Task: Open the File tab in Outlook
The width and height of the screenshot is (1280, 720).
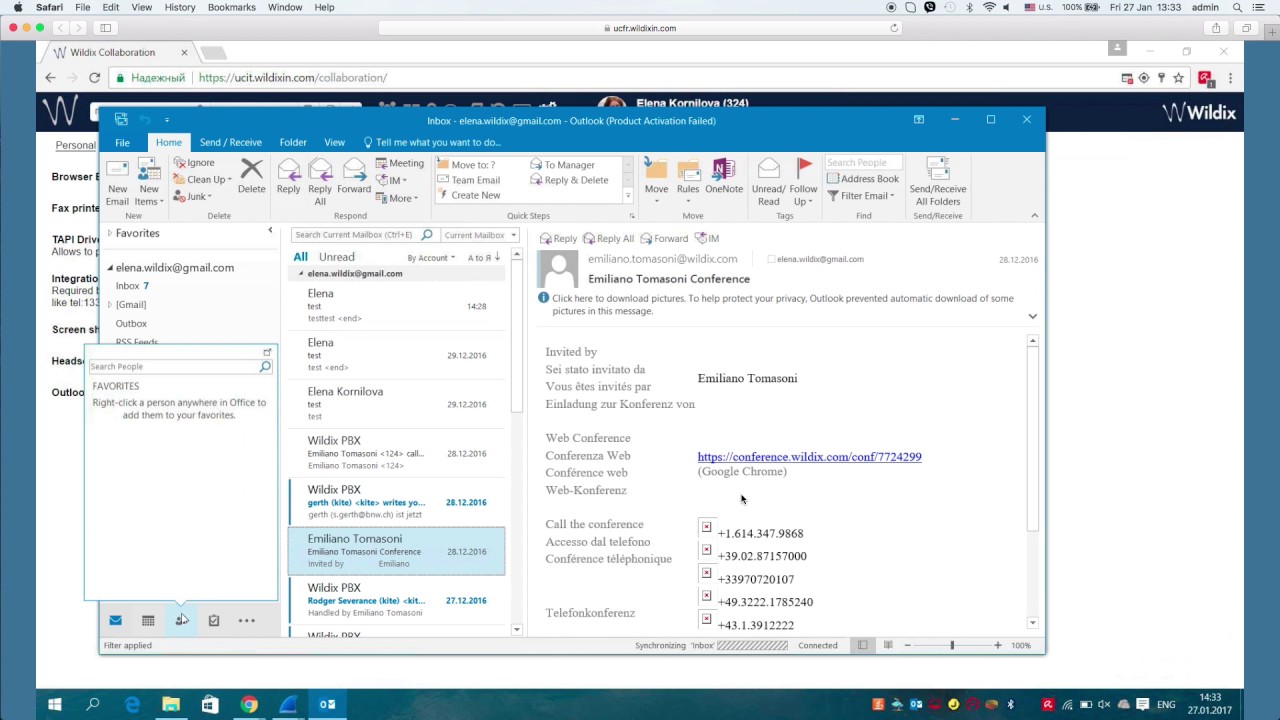Action: click(122, 142)
